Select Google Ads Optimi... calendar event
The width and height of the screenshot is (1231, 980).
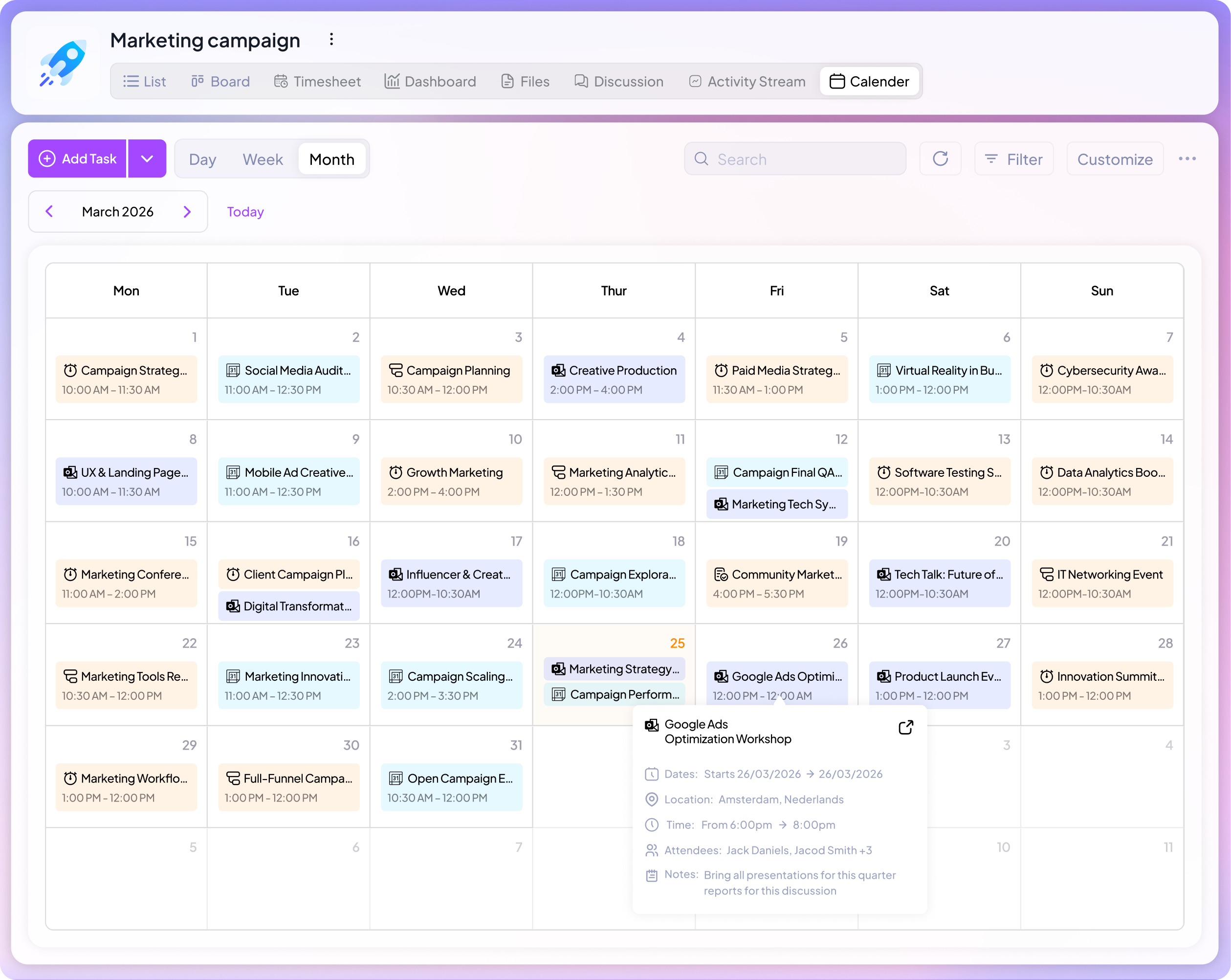(777, 684)
